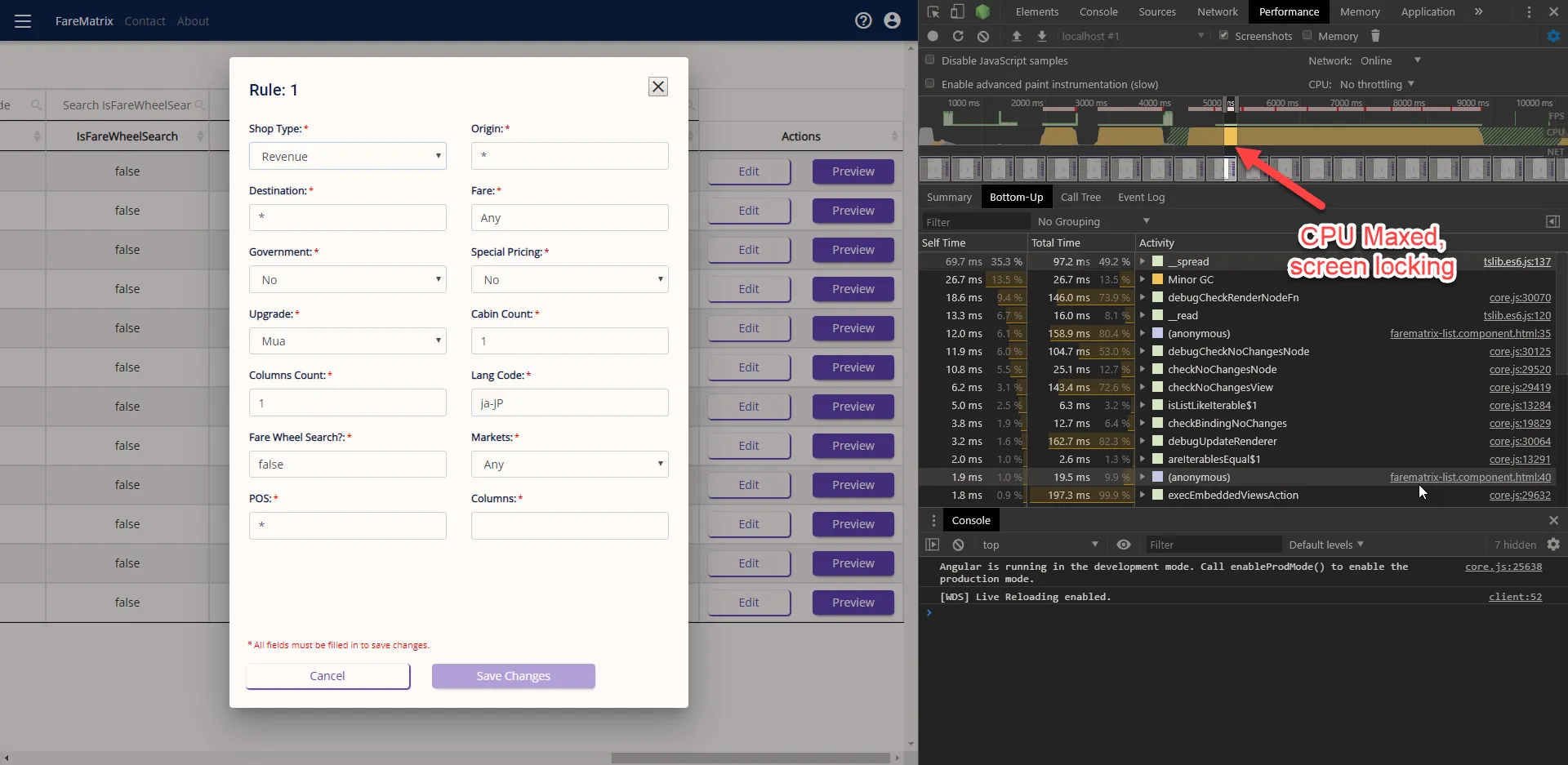Image resolution: width=1568 pixels, height=765 pixels.
Task: Open the CPU No throttling dropdown
Action: (x=1378, y=84)
